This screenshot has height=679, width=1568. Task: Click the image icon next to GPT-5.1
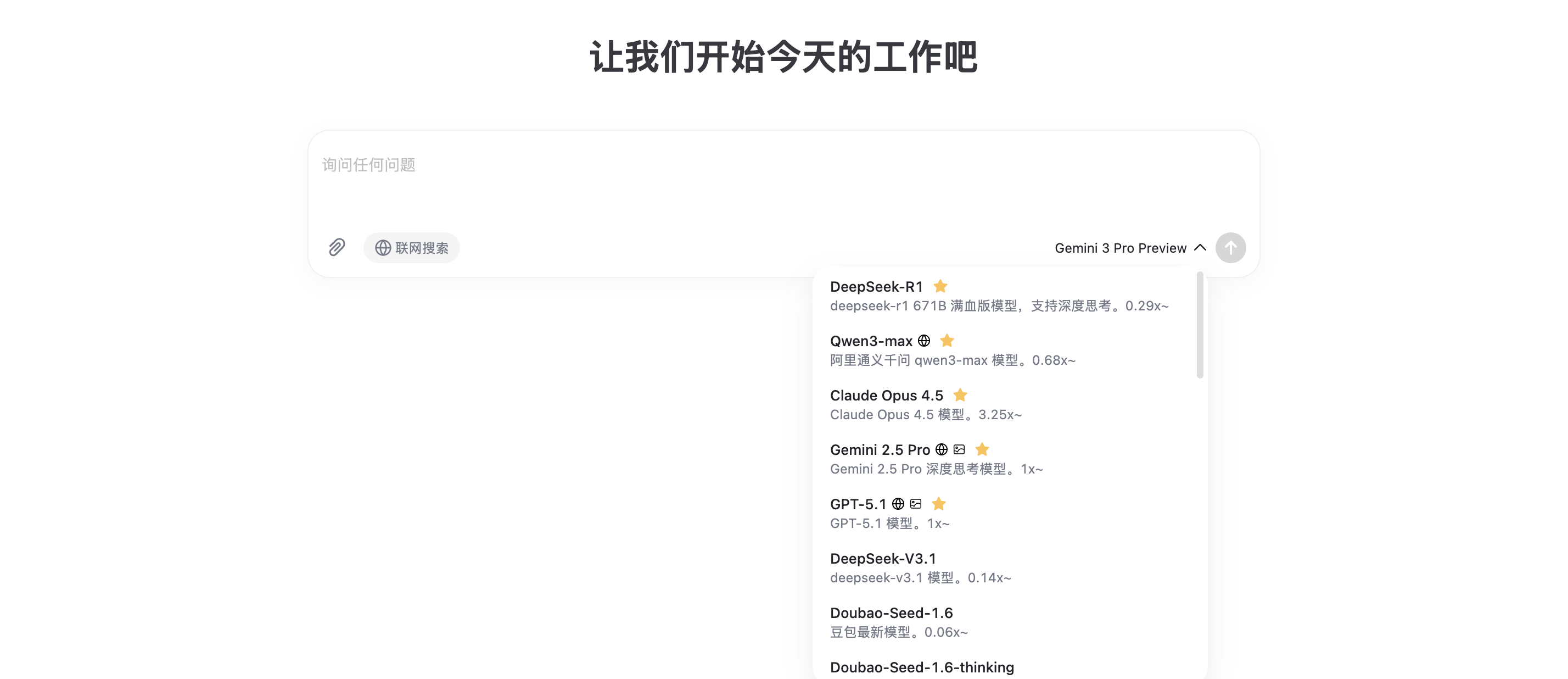point(915,504)
